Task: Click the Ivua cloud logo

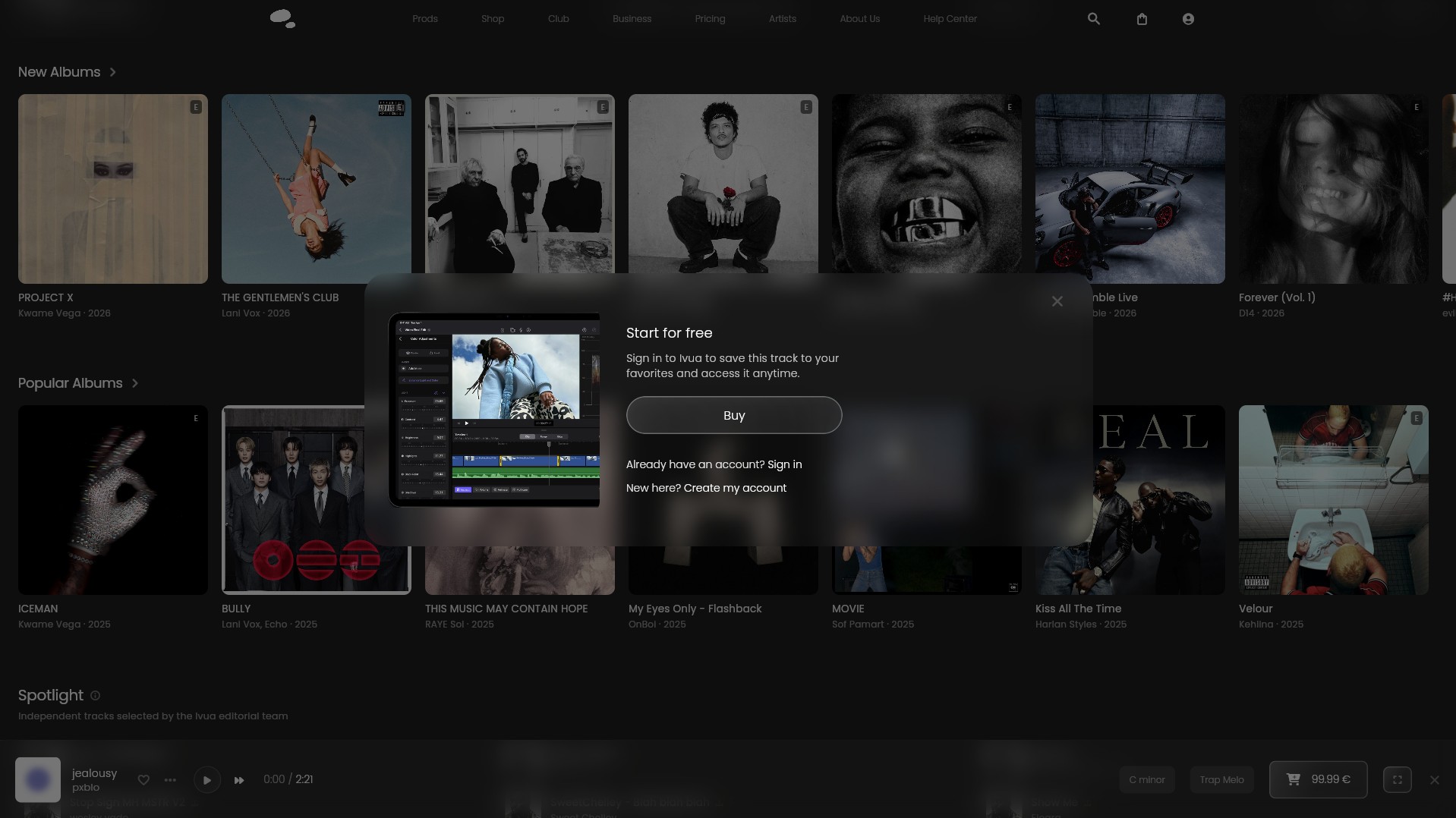Action: coord(282,19)
